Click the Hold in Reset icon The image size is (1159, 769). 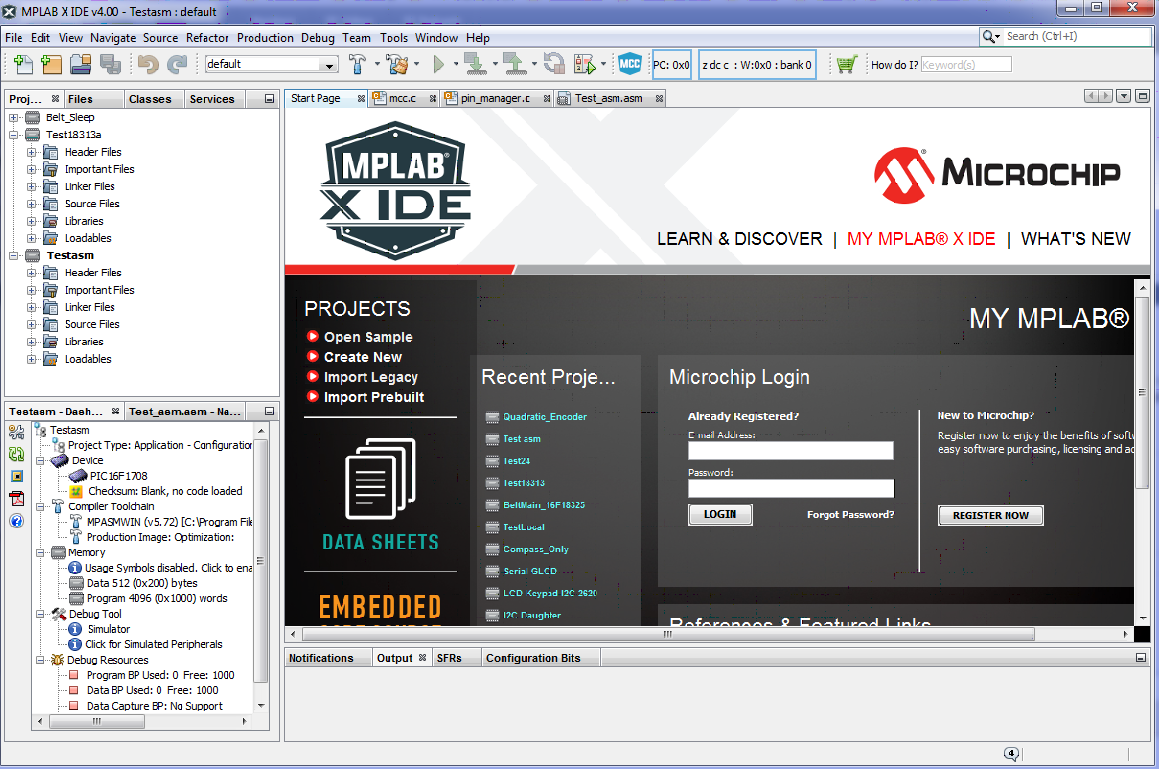(x=554, y=64)
